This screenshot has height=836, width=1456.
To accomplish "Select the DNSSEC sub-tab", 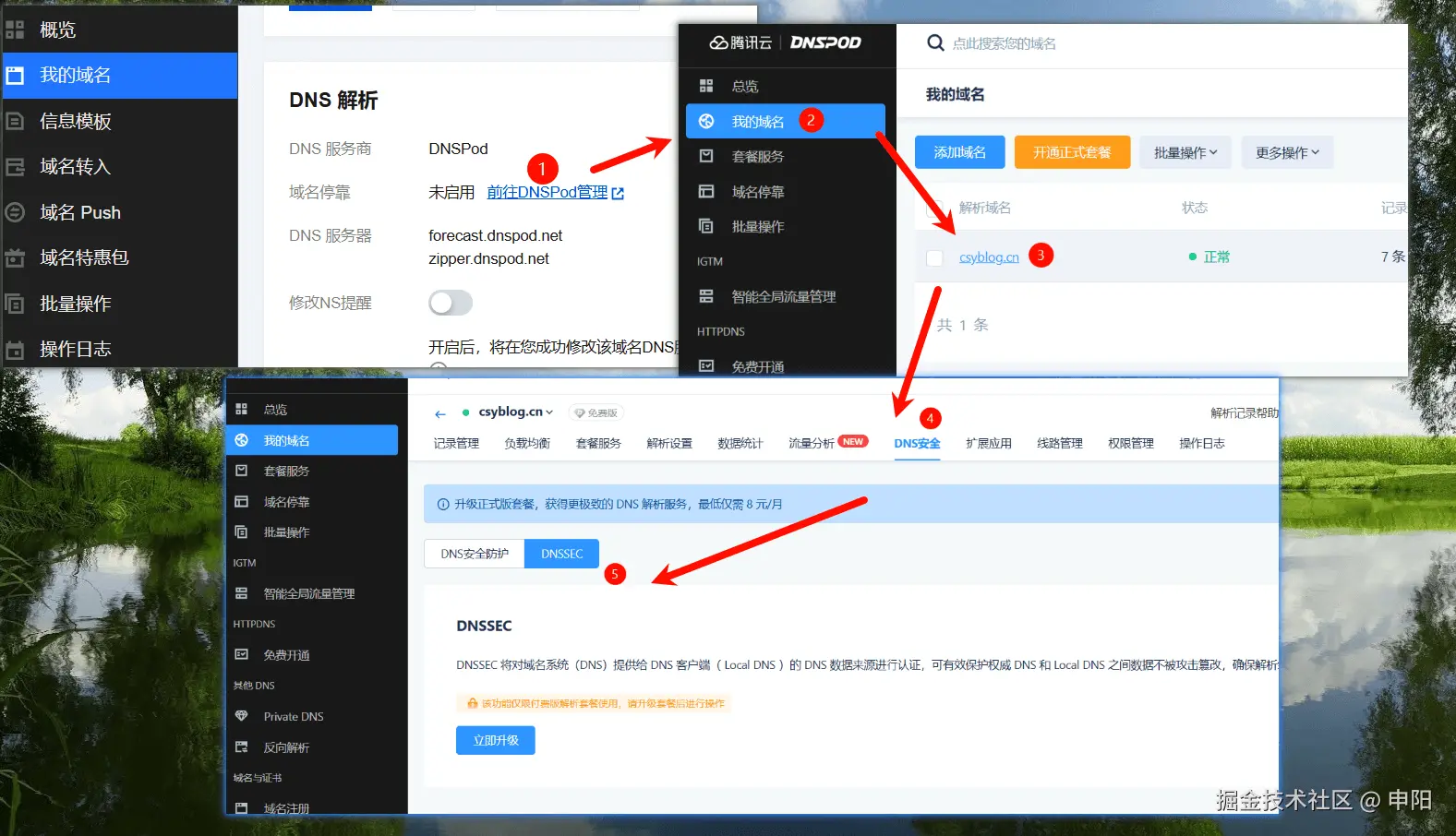I will pos(562,554).
